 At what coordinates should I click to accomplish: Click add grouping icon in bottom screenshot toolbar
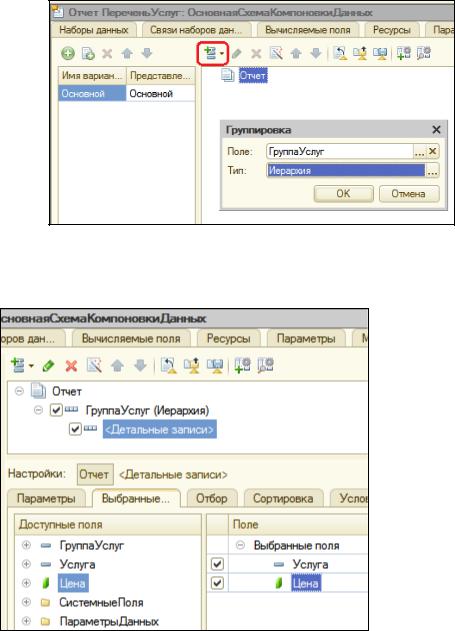(18, 365)
